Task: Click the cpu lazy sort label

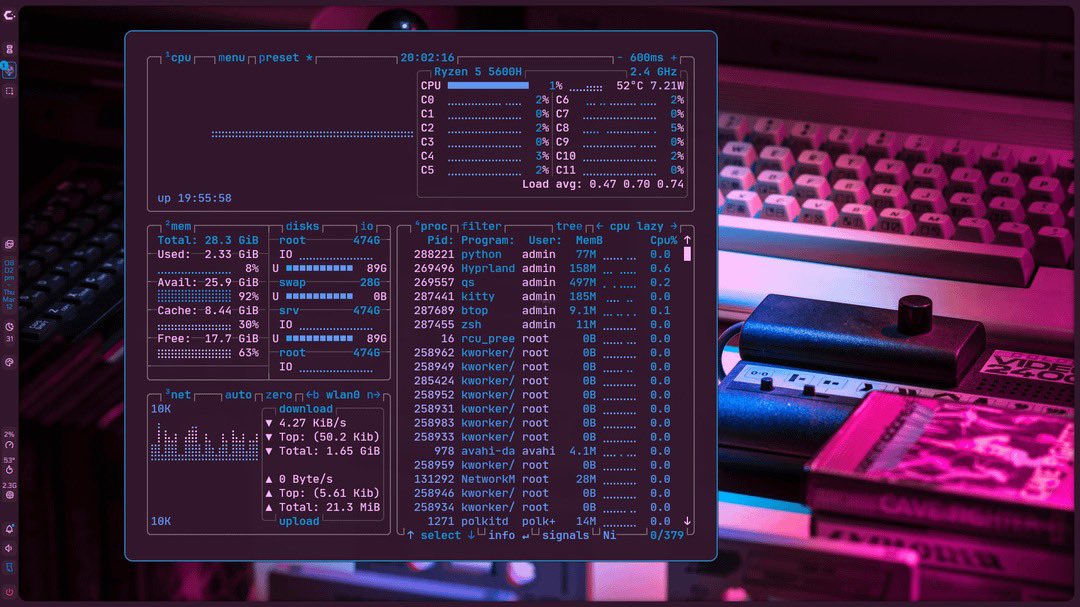Action: point(636,226)
